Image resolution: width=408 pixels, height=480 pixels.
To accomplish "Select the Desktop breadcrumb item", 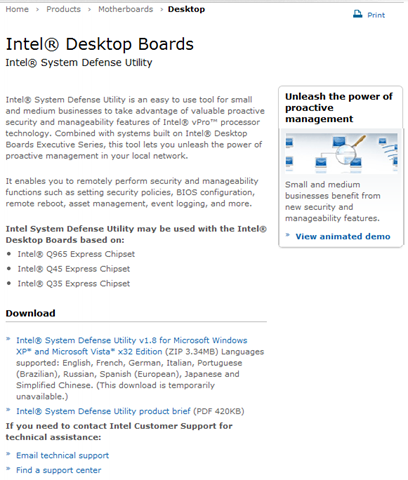I will [x=186, y=9].
